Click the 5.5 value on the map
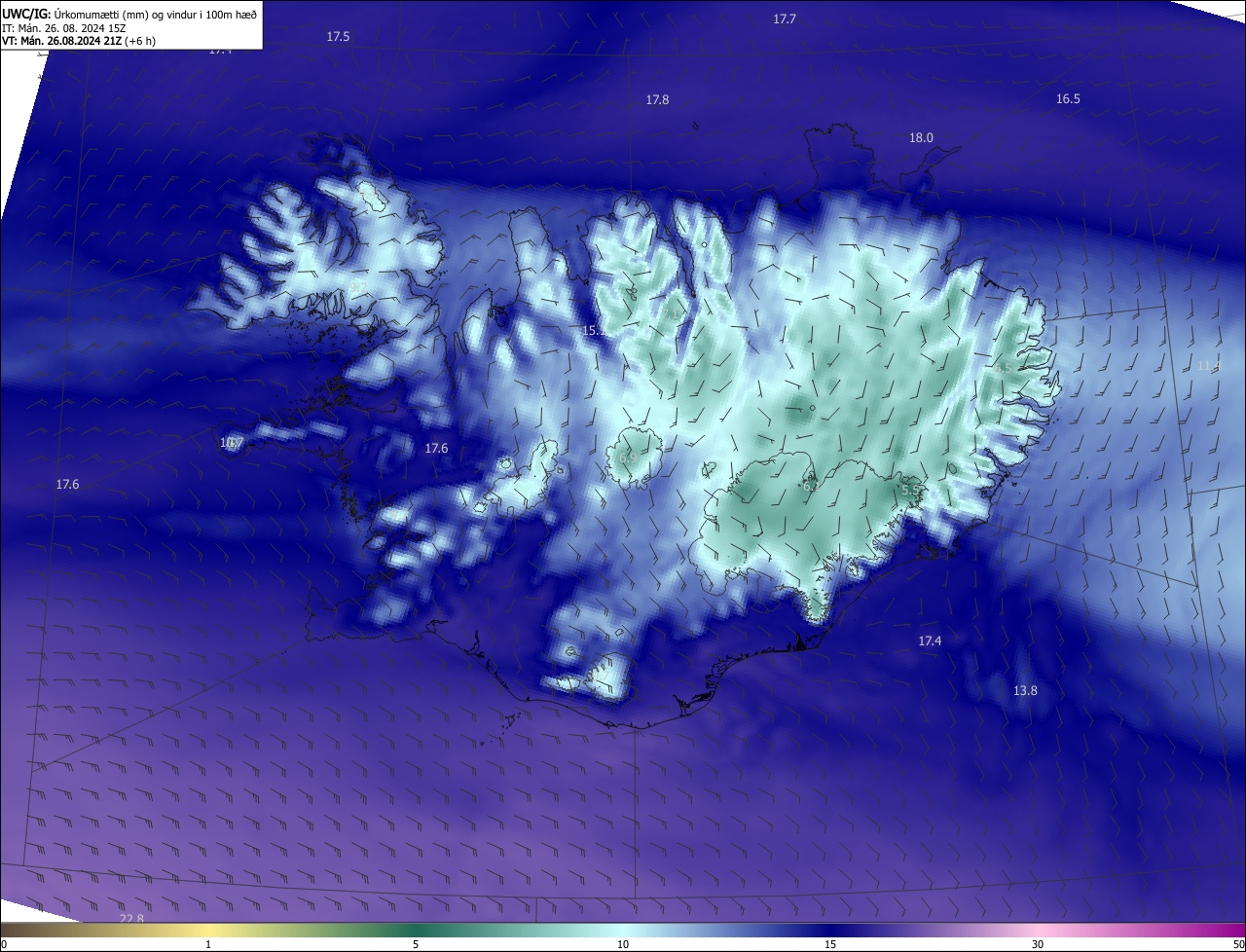 pos(910,491)
